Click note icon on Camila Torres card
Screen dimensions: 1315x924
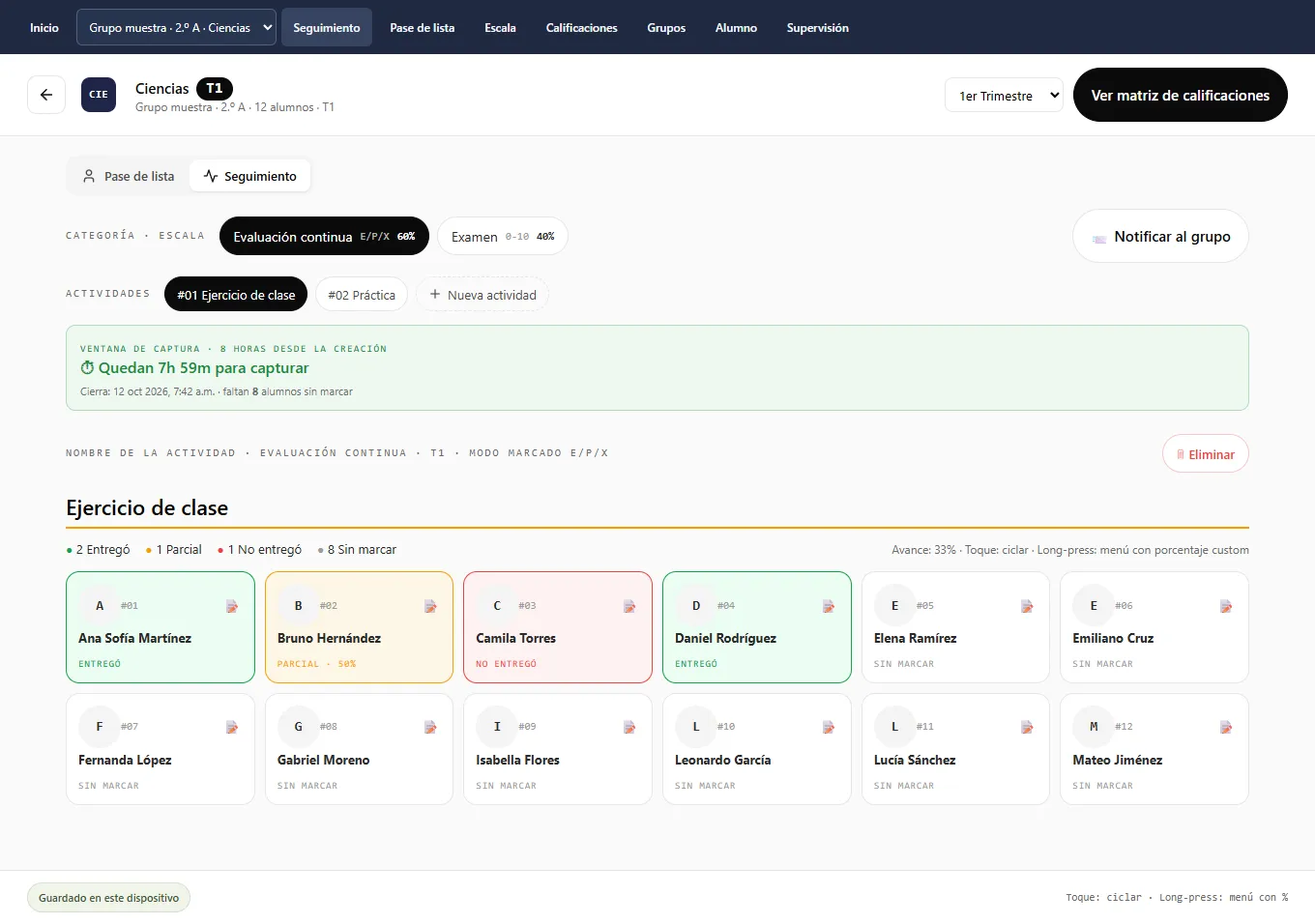click(629, 606)
